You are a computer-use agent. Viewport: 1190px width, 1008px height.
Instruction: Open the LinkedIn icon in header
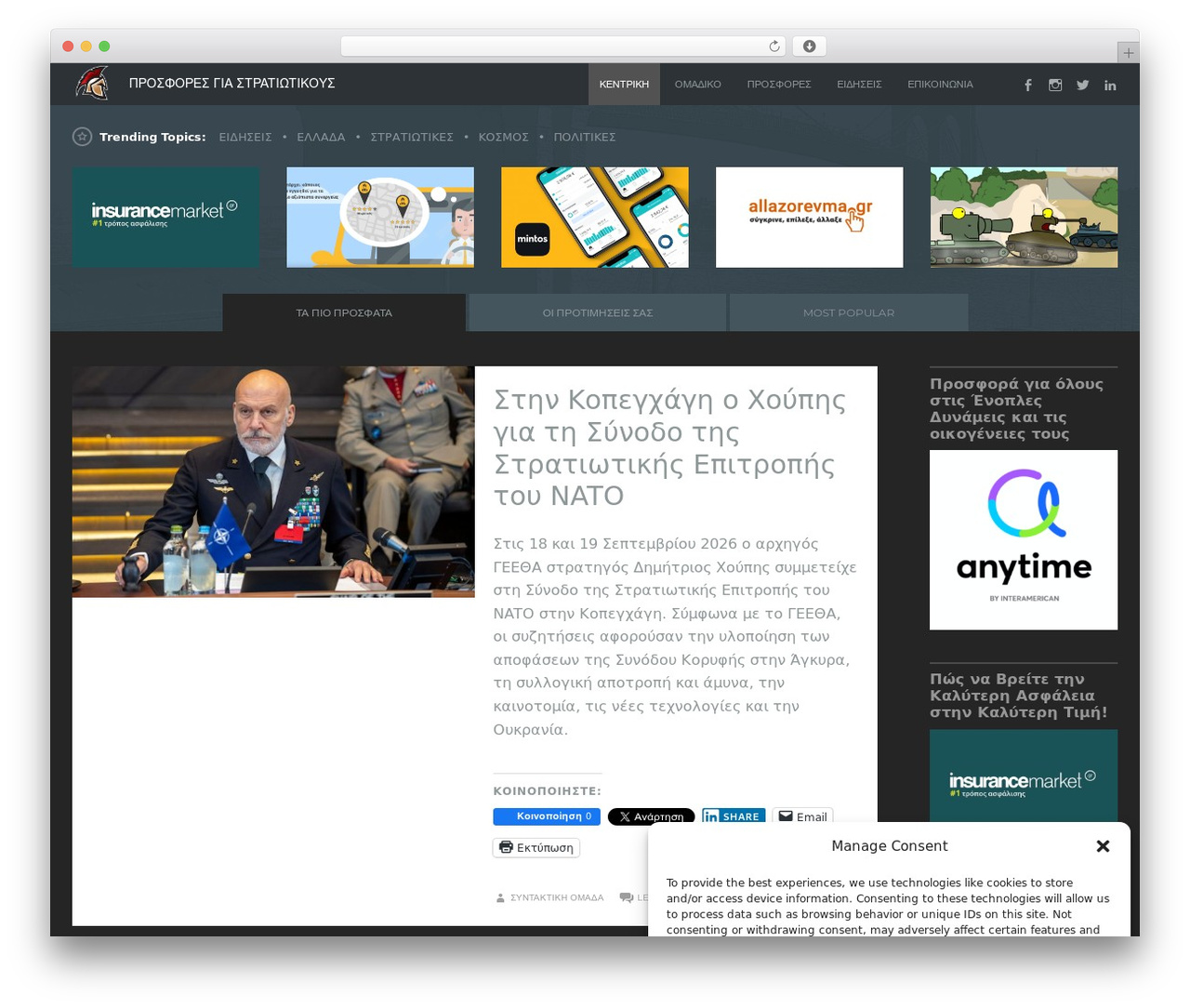pyautogui.click(x=1110, y=85)
